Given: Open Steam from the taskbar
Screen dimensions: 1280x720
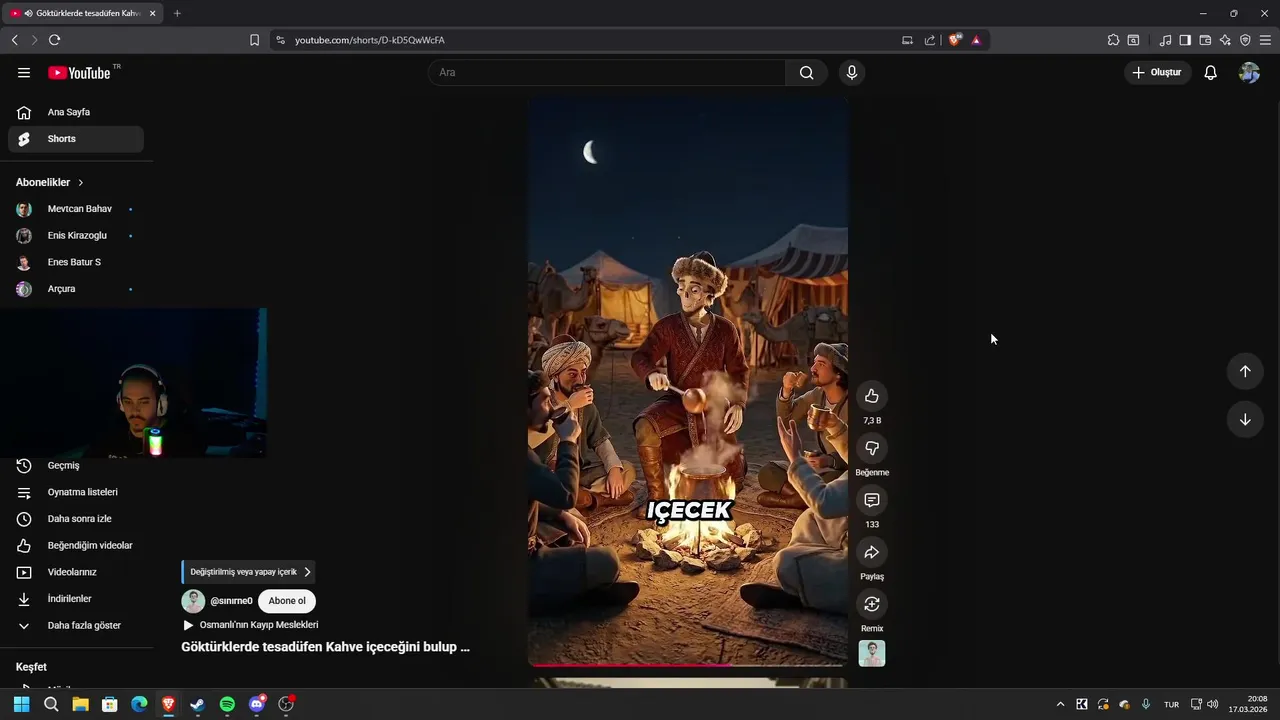Looking at the screenshot, I should [198, 704].
